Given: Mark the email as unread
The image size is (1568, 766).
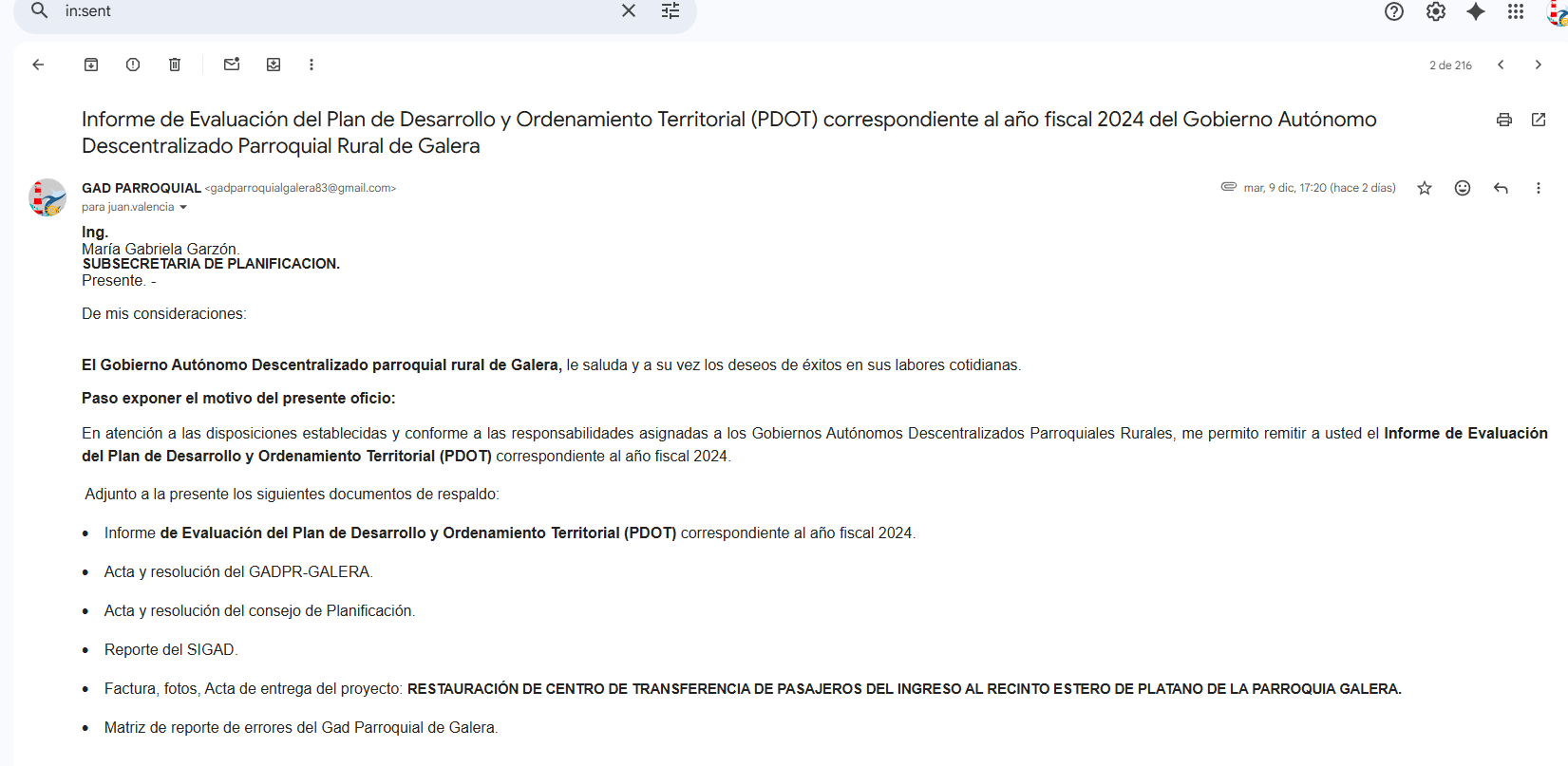Looking at the screenshot, I should pos(232,65).
